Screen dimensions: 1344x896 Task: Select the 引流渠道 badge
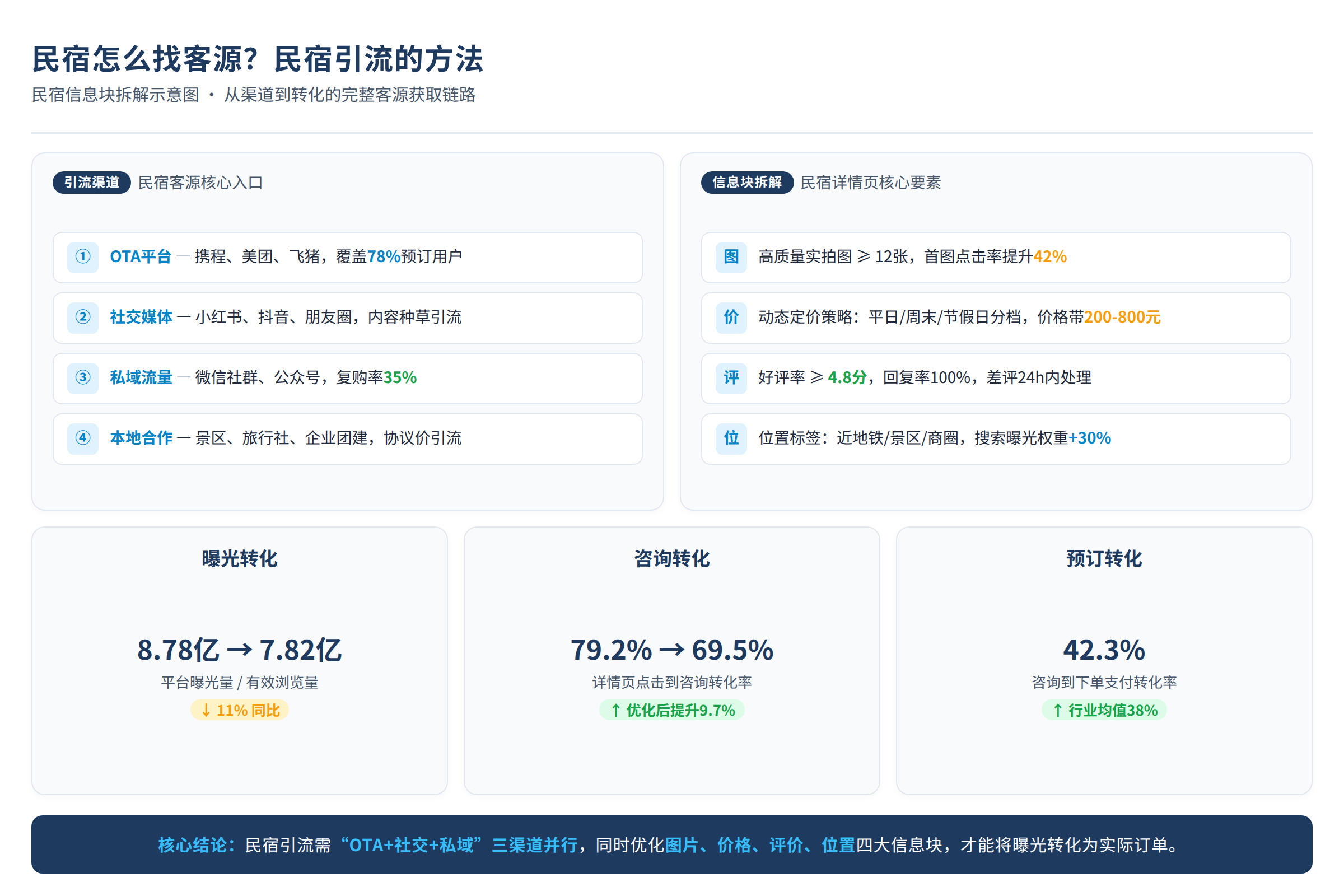click(91, 183)
